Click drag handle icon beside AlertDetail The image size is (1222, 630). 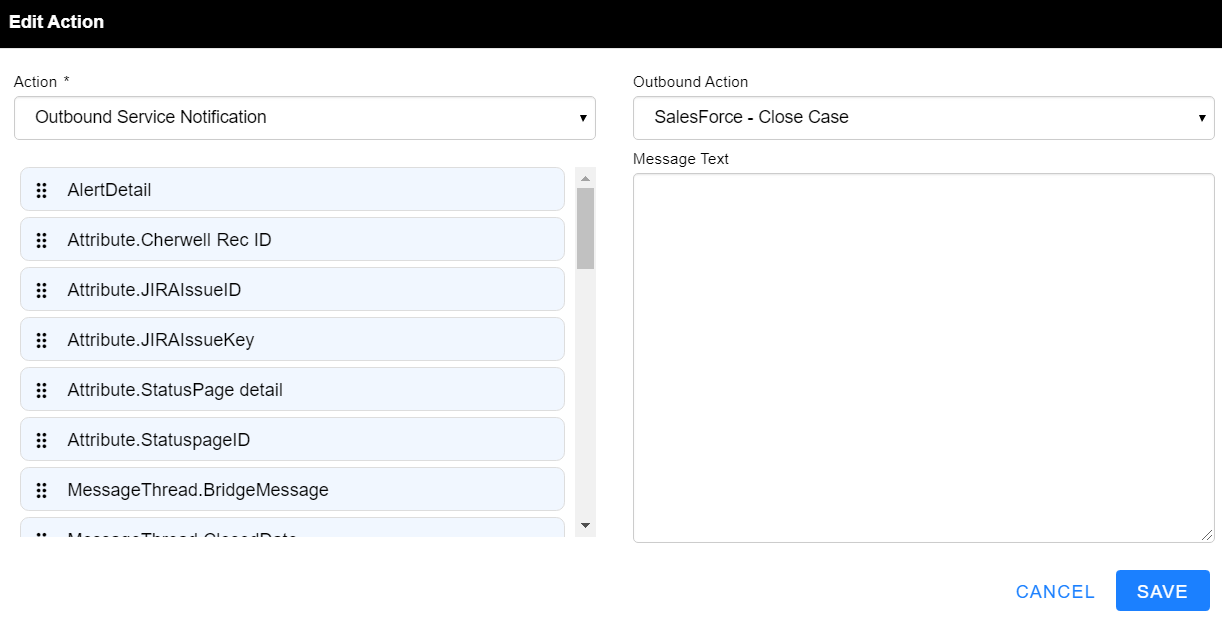click(x=42, y=190)
